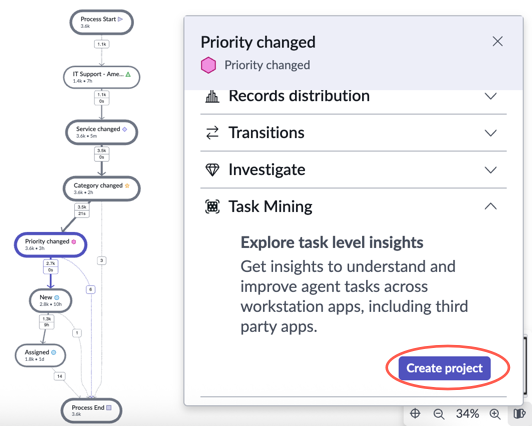Click the Create project button
532x426 pixels.
point(444,368)
